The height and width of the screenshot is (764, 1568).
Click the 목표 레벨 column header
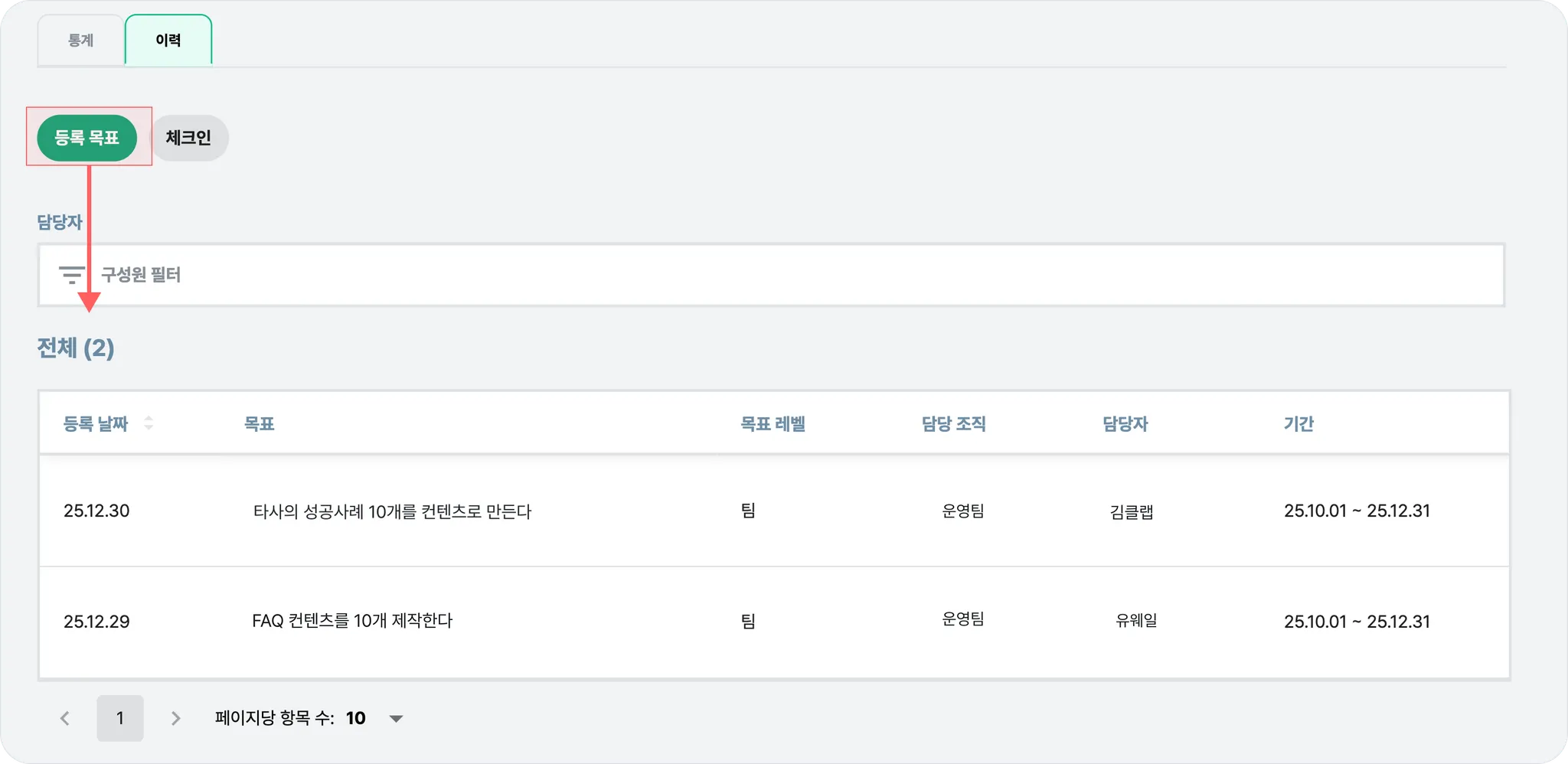(773, 424)
